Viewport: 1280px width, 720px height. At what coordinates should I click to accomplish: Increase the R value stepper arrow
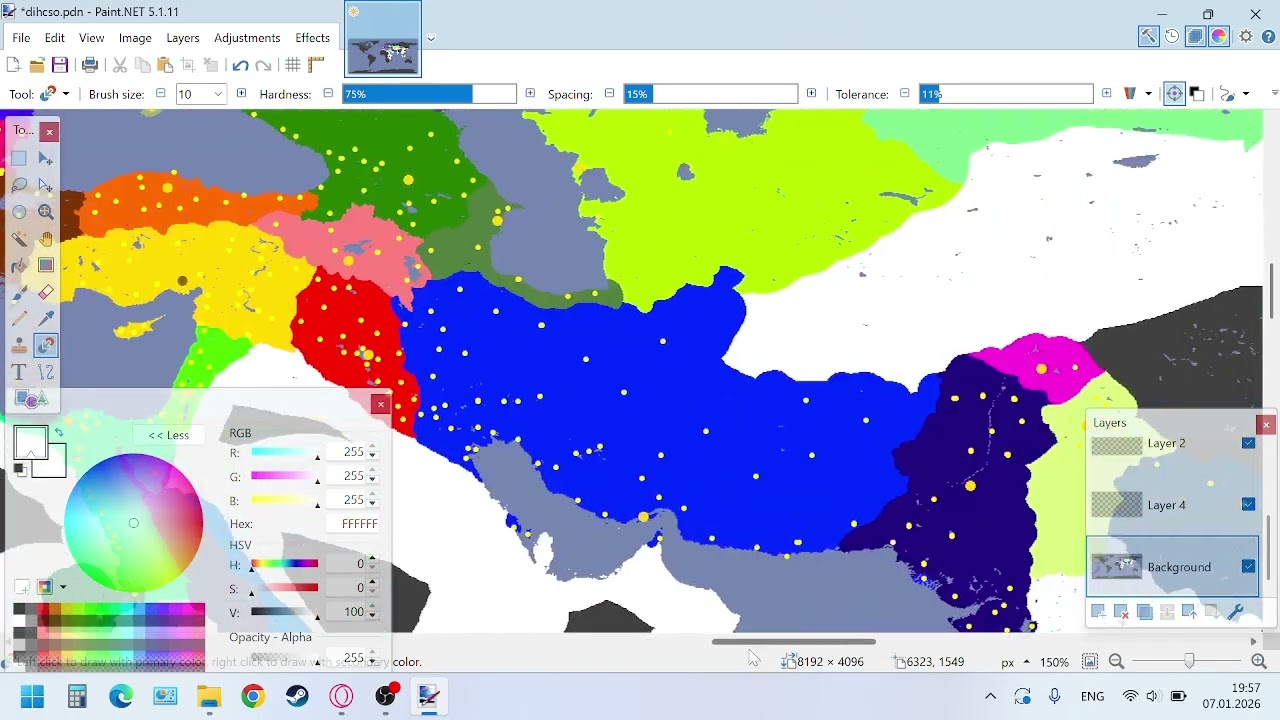(372, 448)
